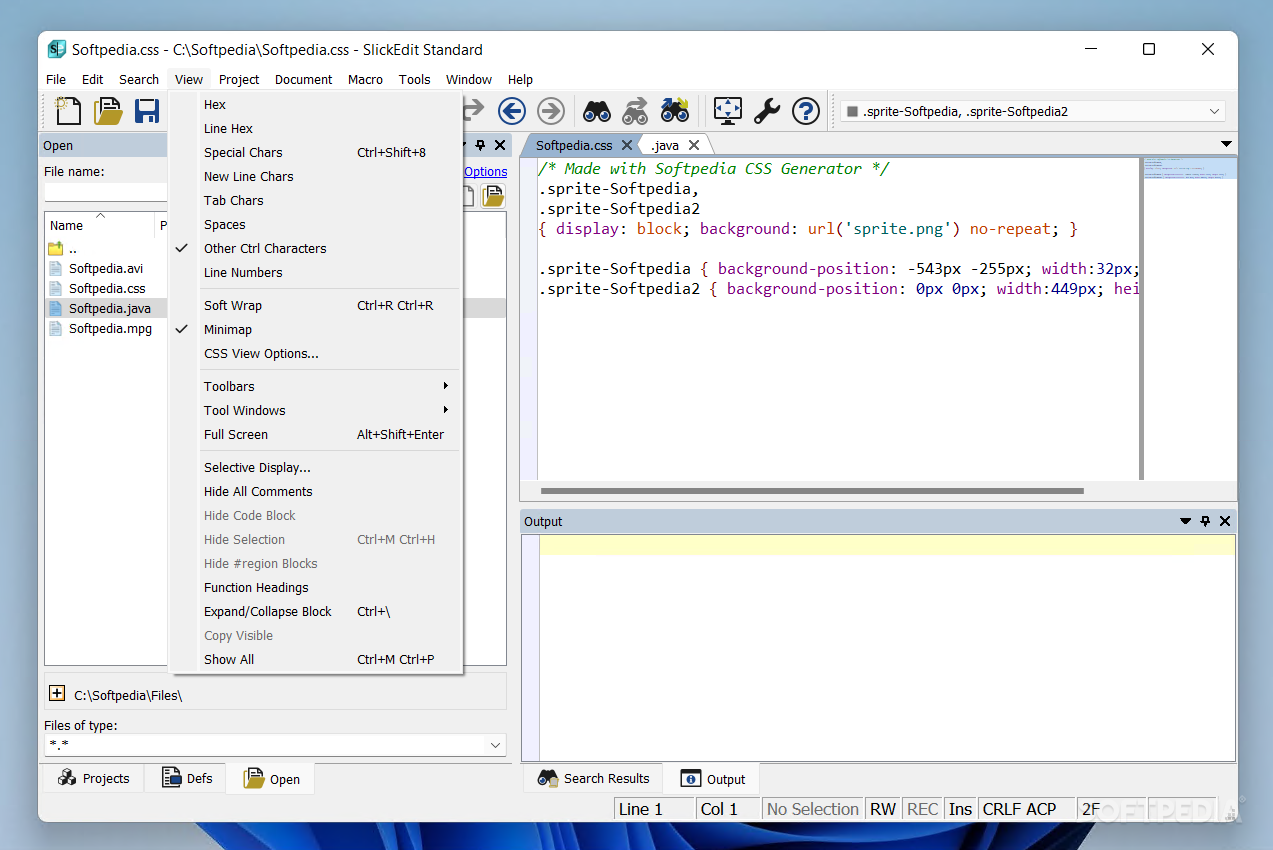The image size is (1273, 850).
Task: Toggle Hex view mode
Action: point(316,104)
